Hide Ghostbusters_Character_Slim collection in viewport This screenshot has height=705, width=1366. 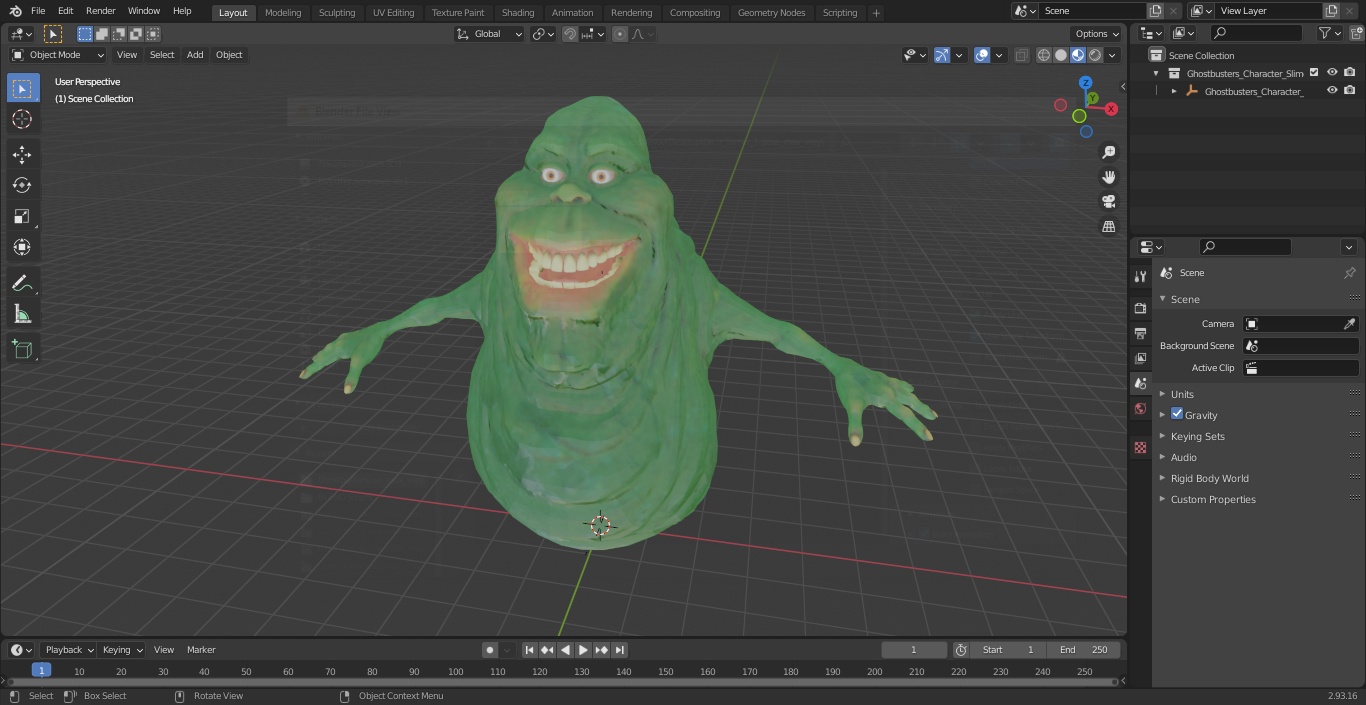(x=1332, y=73)
